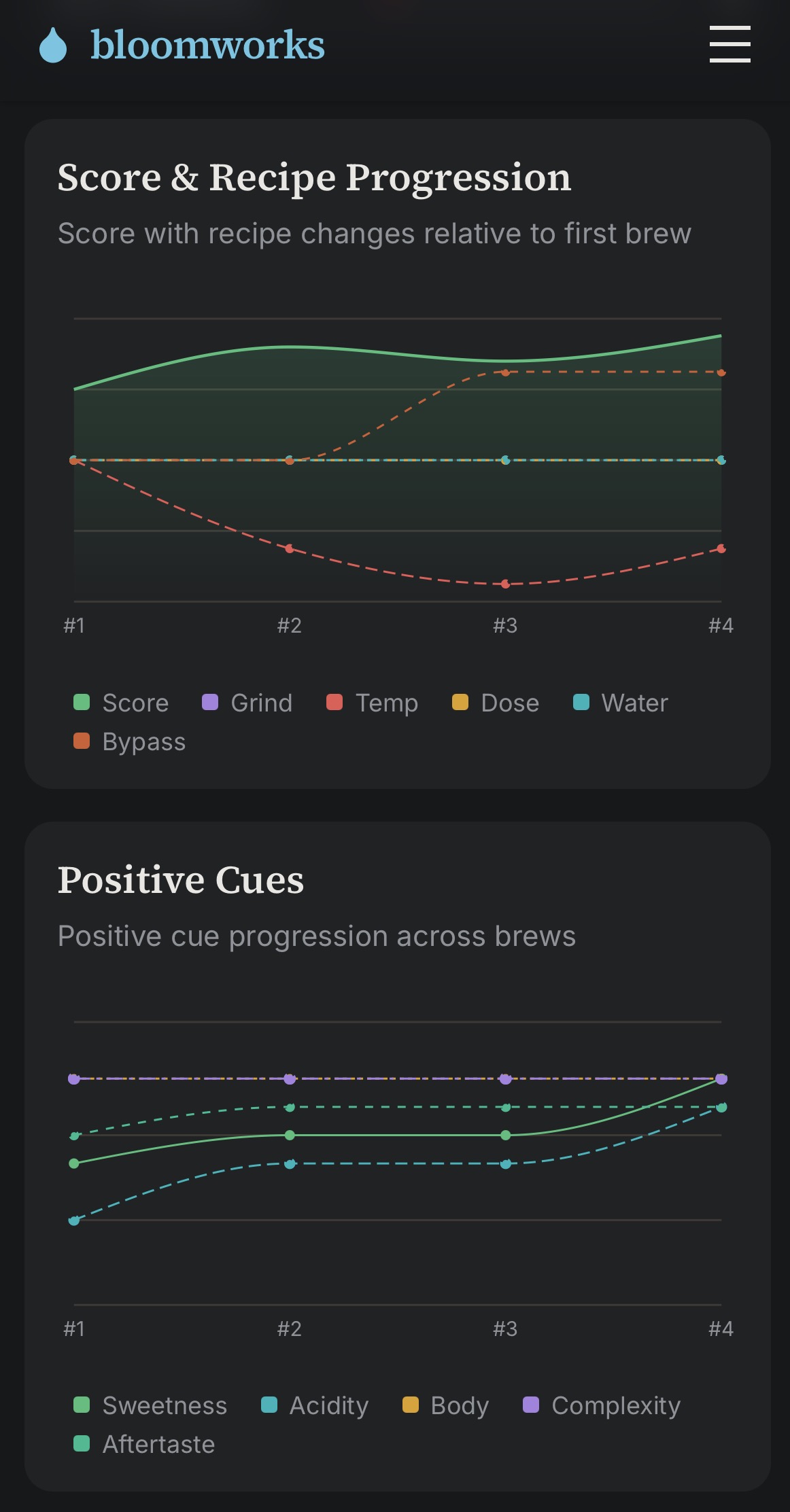This screenshot has width=790, height=1512.
Task: Click the bloomworks water drop logo
Action: click(x=52, y=45)
